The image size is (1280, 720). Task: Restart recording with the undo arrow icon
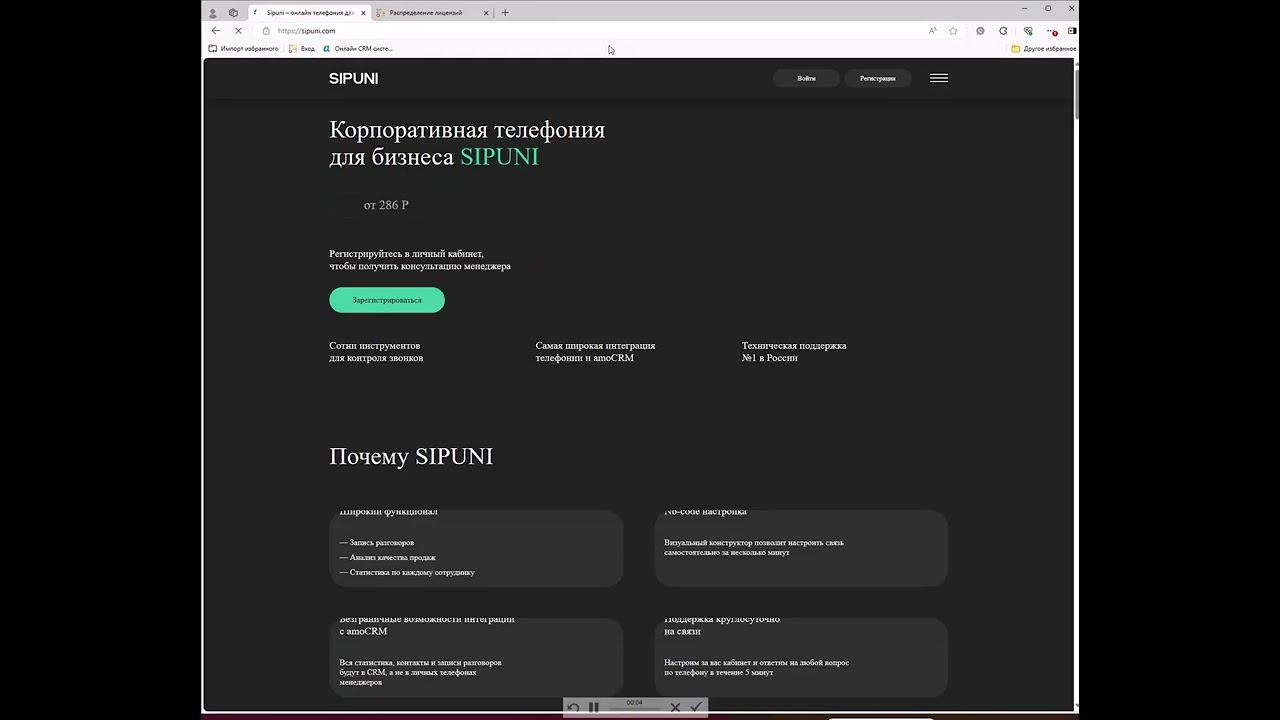(x=573, y=707)
